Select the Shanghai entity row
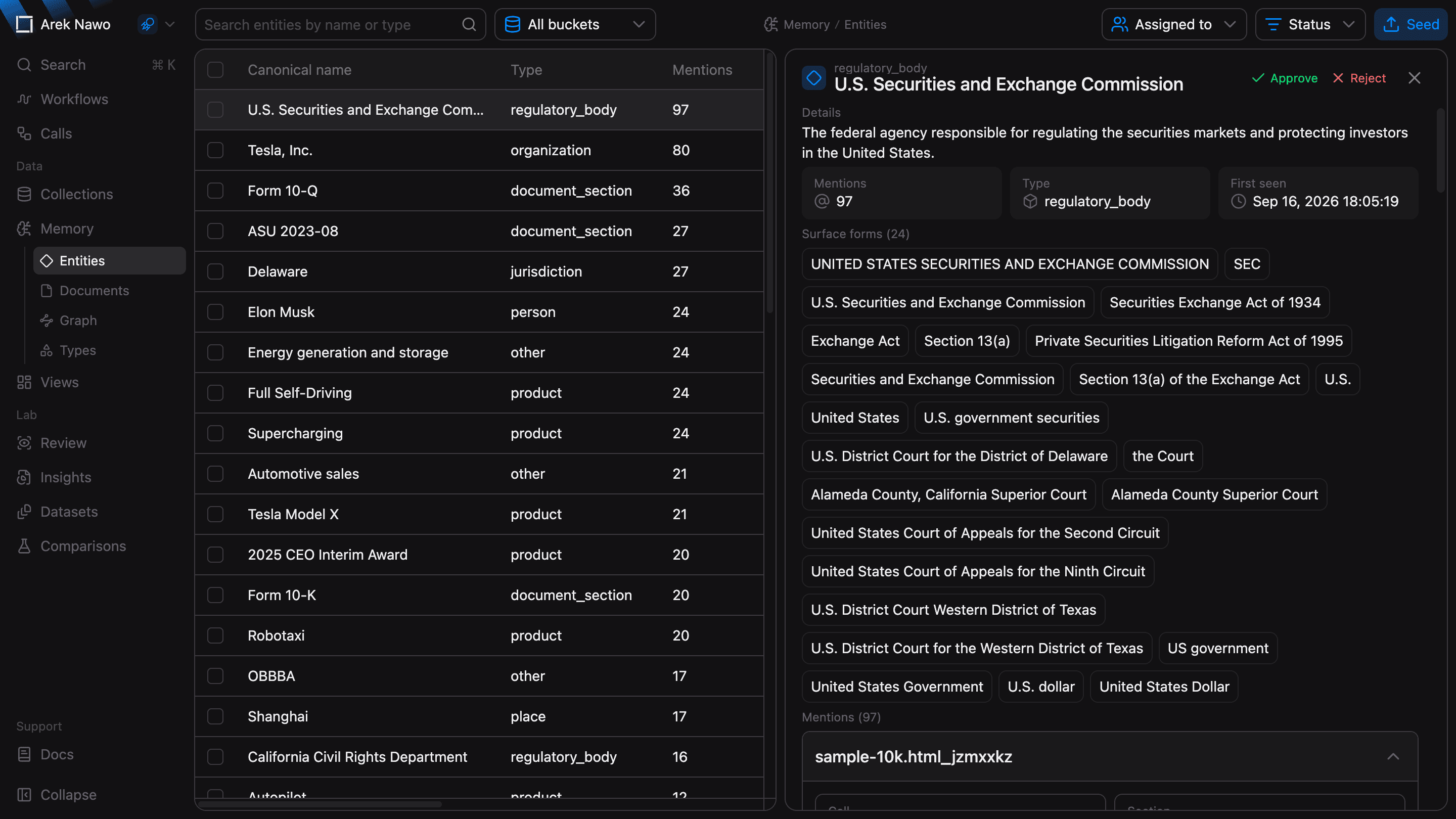 pyautogui.click(x=479, y=717)
